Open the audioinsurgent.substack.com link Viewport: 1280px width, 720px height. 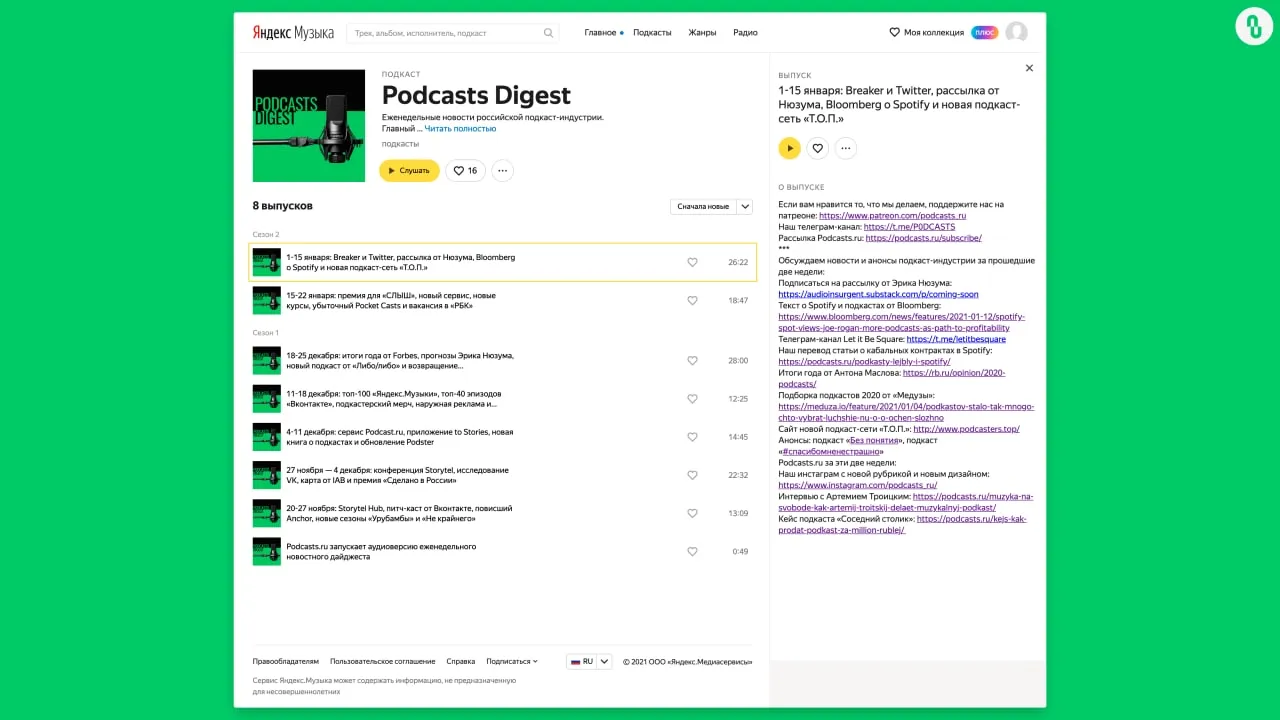click(878, 294)
